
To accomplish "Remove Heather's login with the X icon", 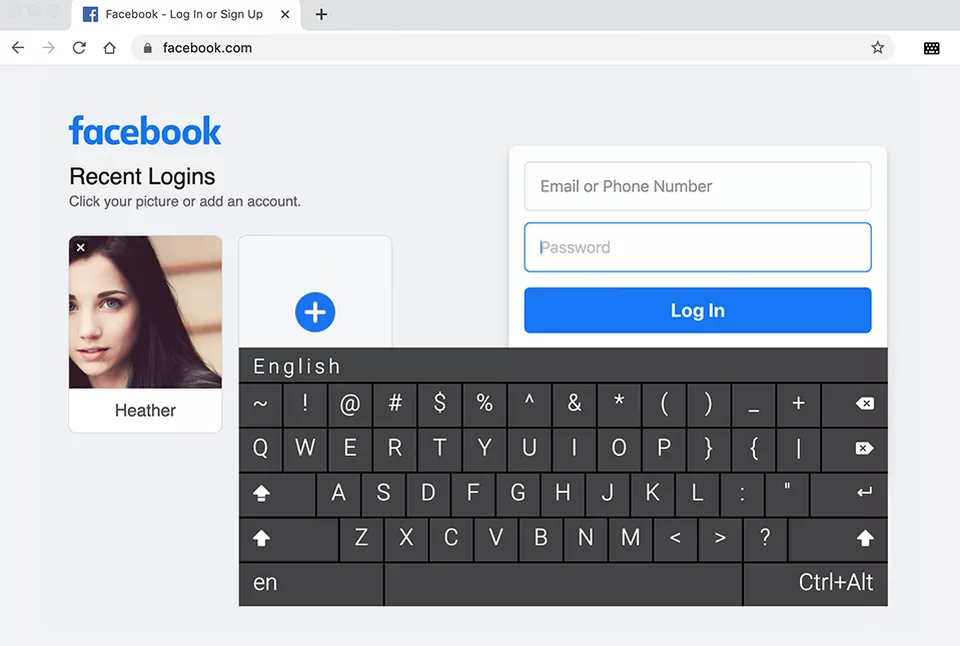I will 81,248.
